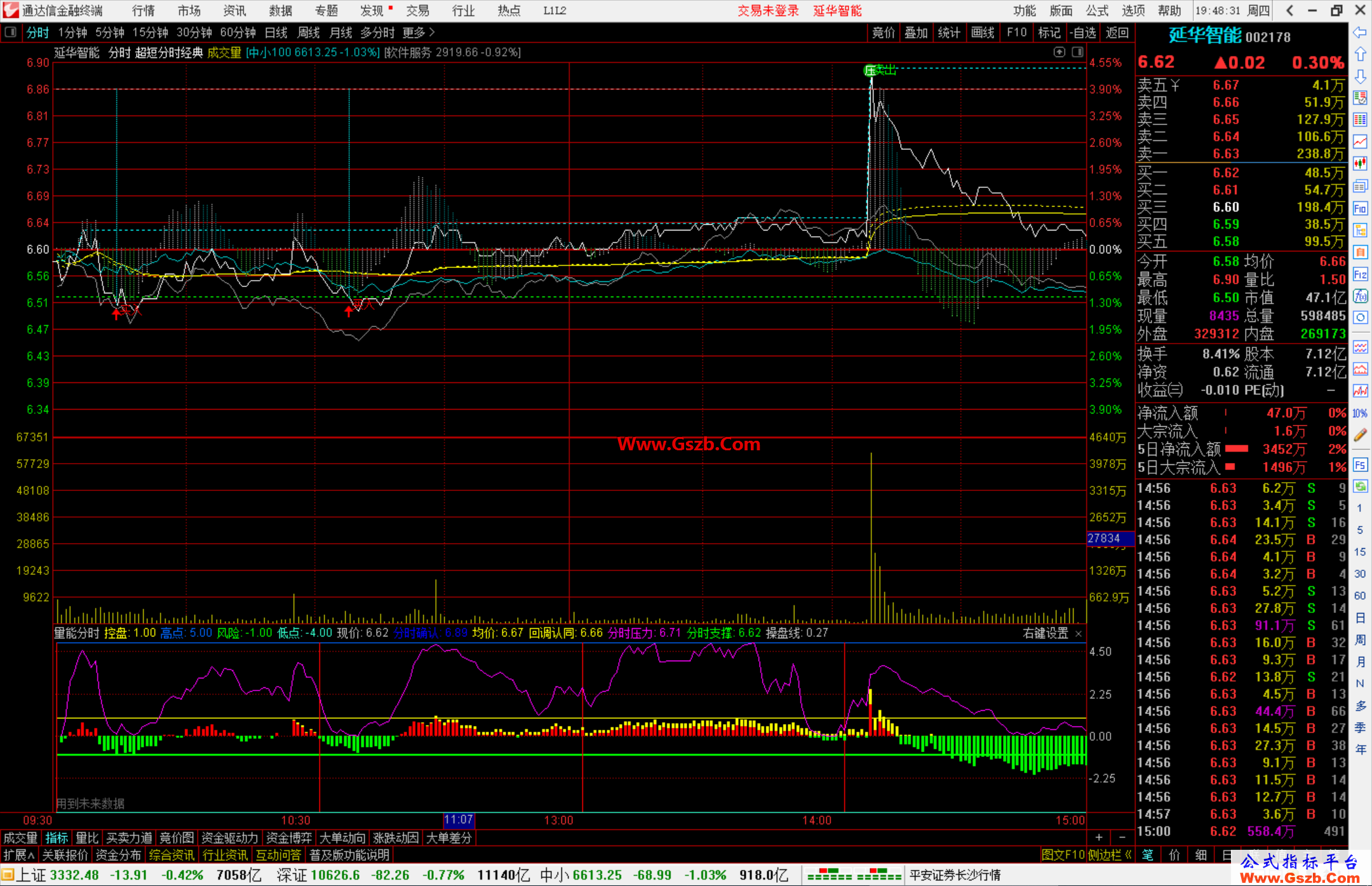Switch to the 15分钟 period
This screenshot has width=1372, height=886.
(x=150, y=32)
